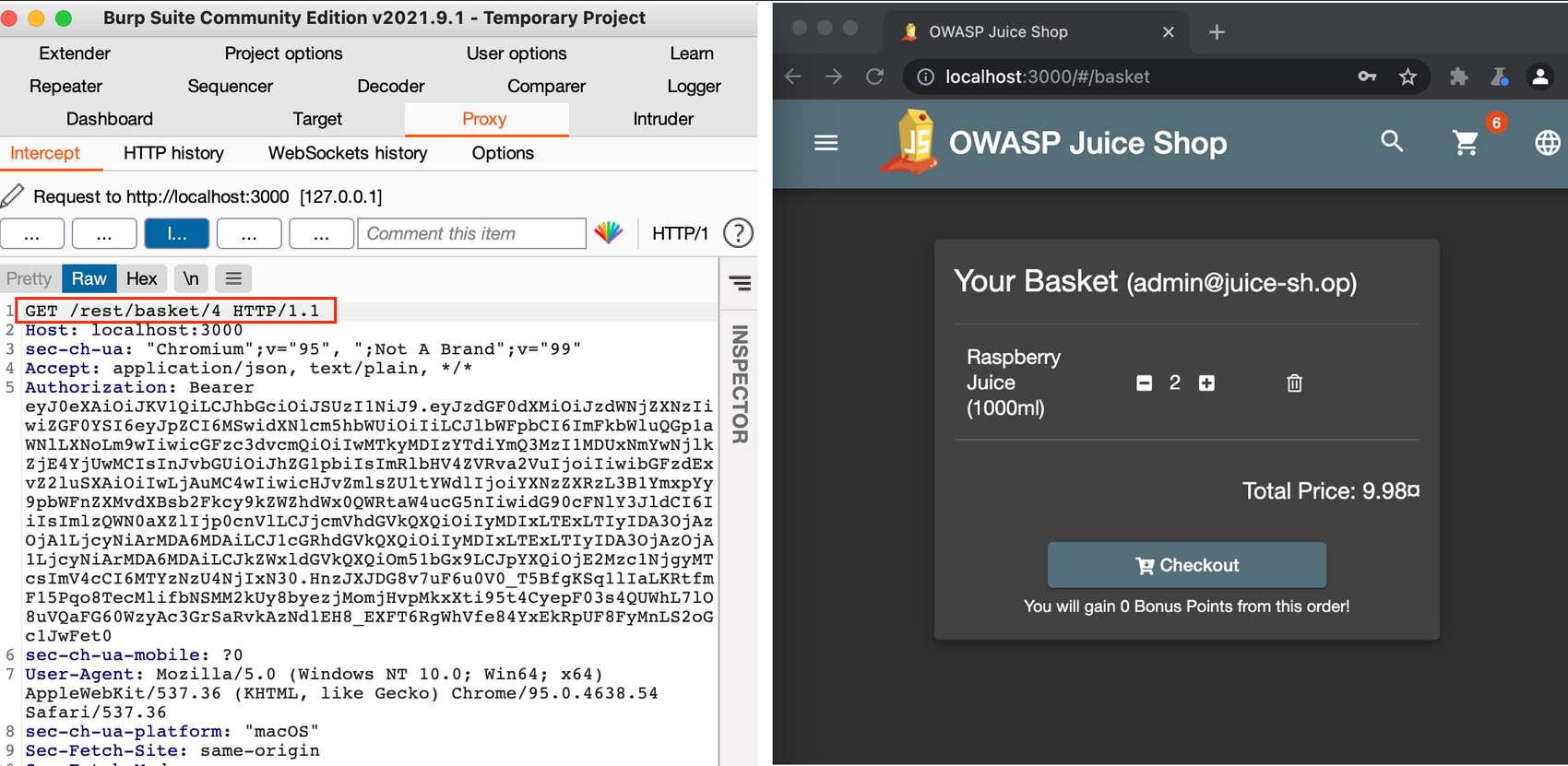Image resolution: width=1568 pixels, height=766 pixels.
Task: Increase Raspberry Juice quantity with plus
Action: [1206, 383]
